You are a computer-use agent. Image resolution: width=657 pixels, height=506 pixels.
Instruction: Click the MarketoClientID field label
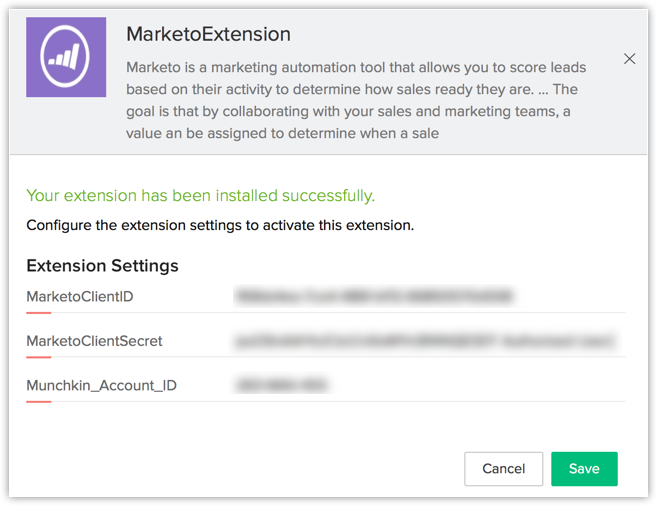[x=79, y=296]
